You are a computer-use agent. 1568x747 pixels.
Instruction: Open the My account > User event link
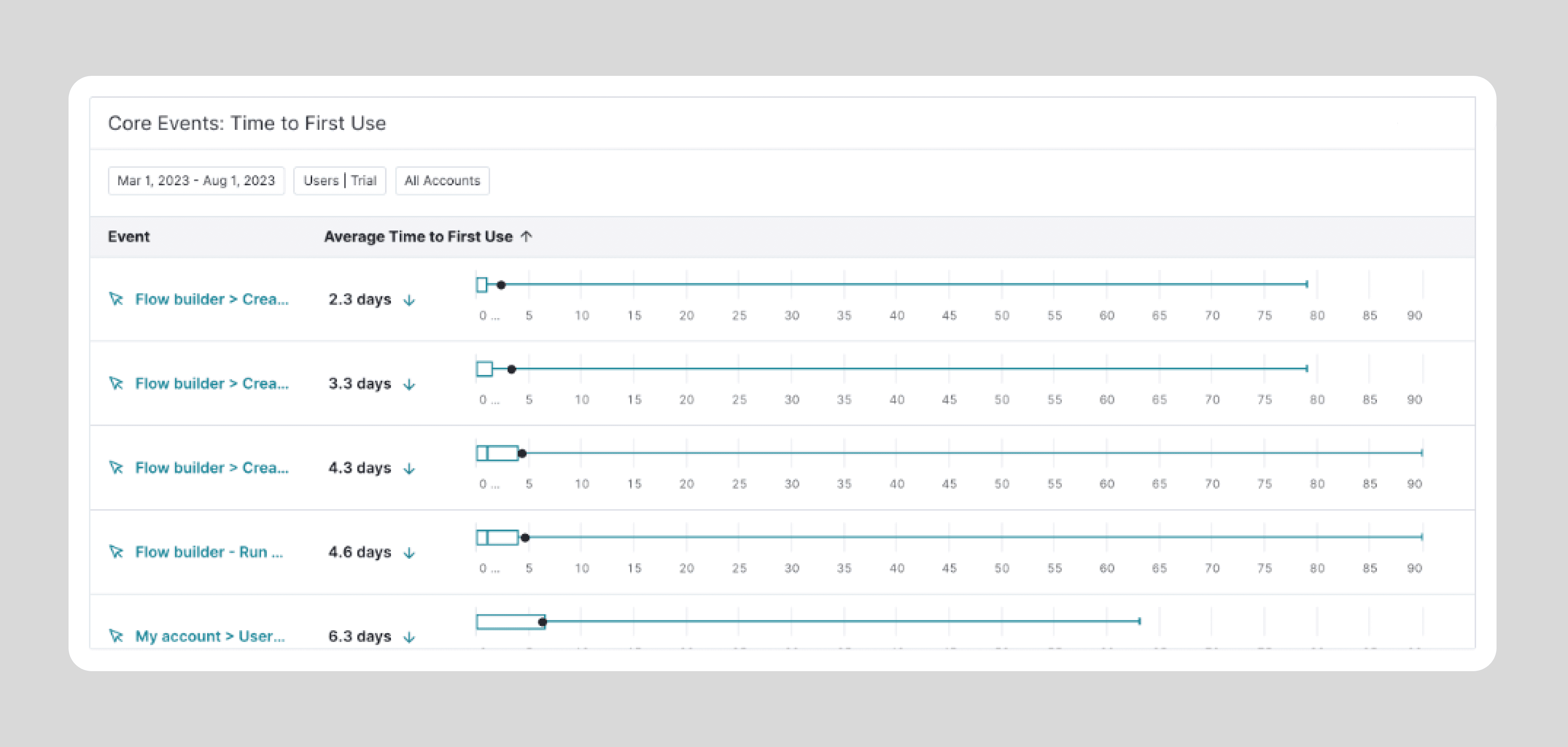(210, 636)
